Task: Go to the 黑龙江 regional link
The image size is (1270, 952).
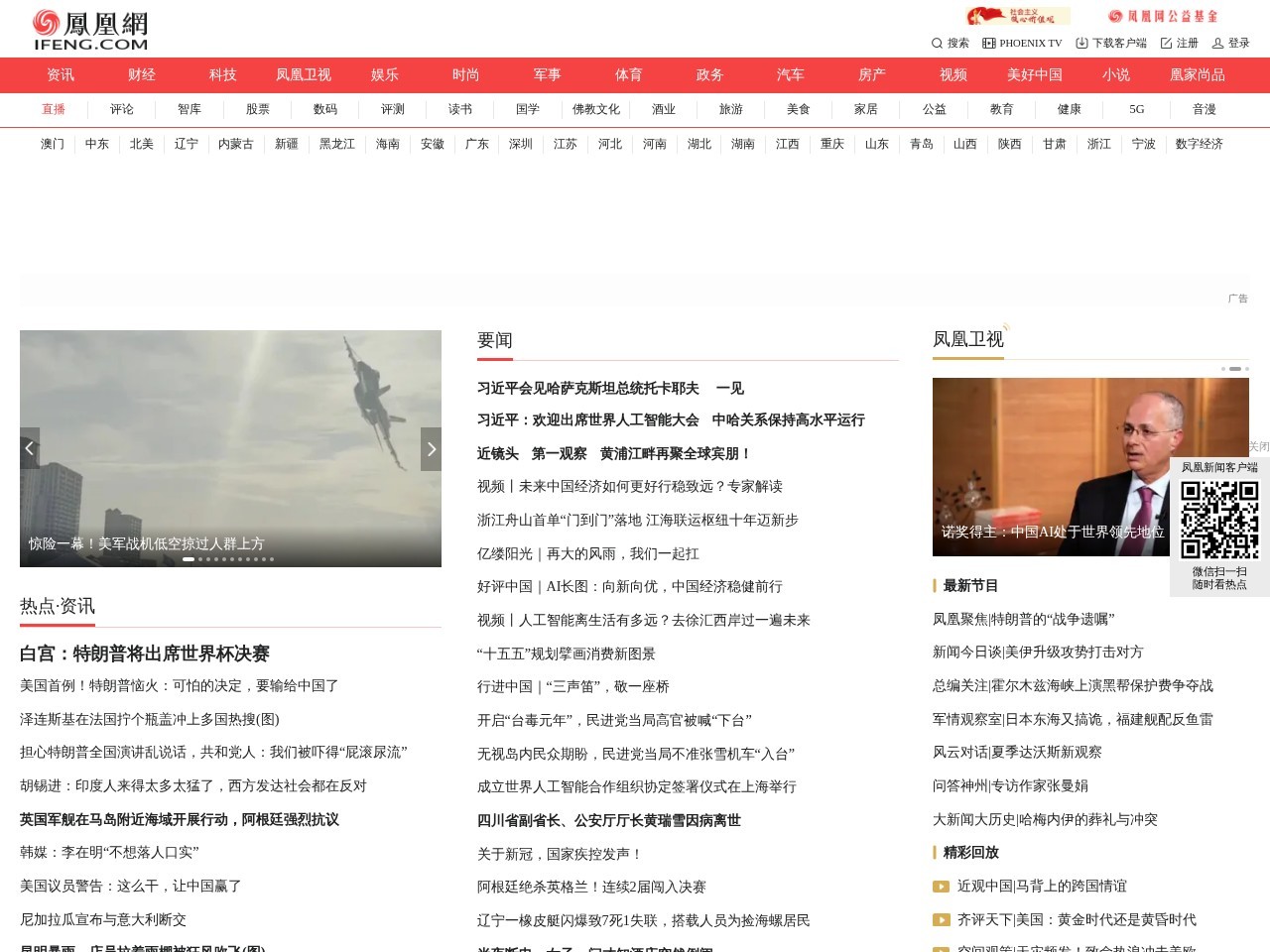Action: coord(337,144)
